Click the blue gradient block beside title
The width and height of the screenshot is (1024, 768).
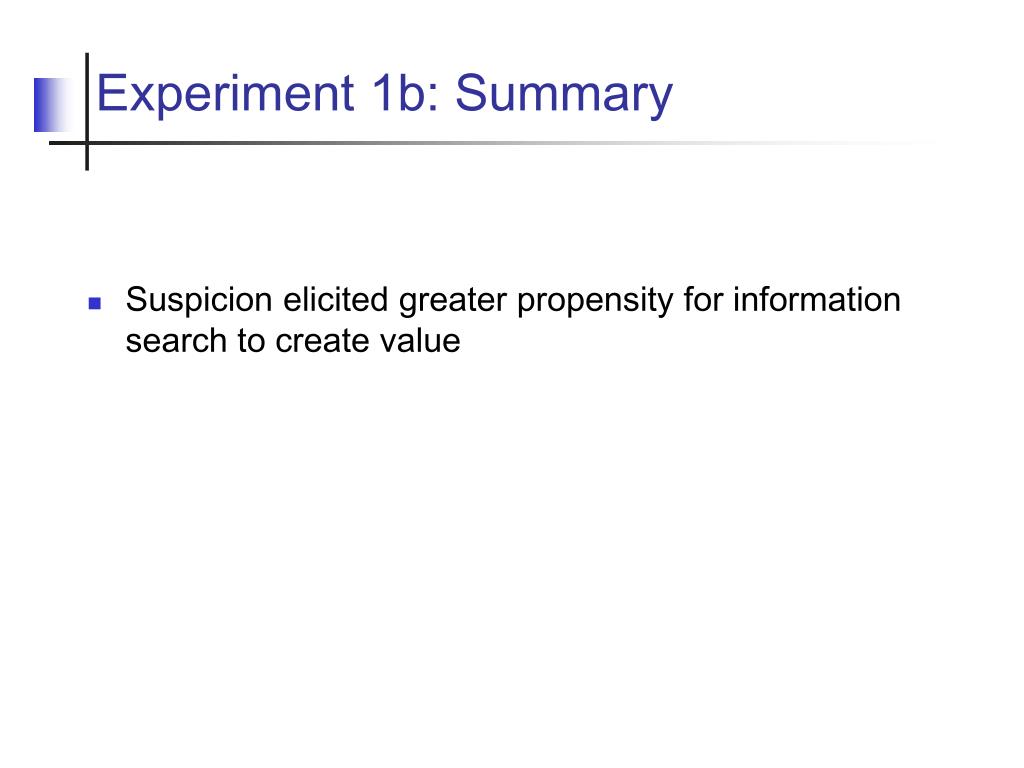pyautogui.click(x=52, y=104)
